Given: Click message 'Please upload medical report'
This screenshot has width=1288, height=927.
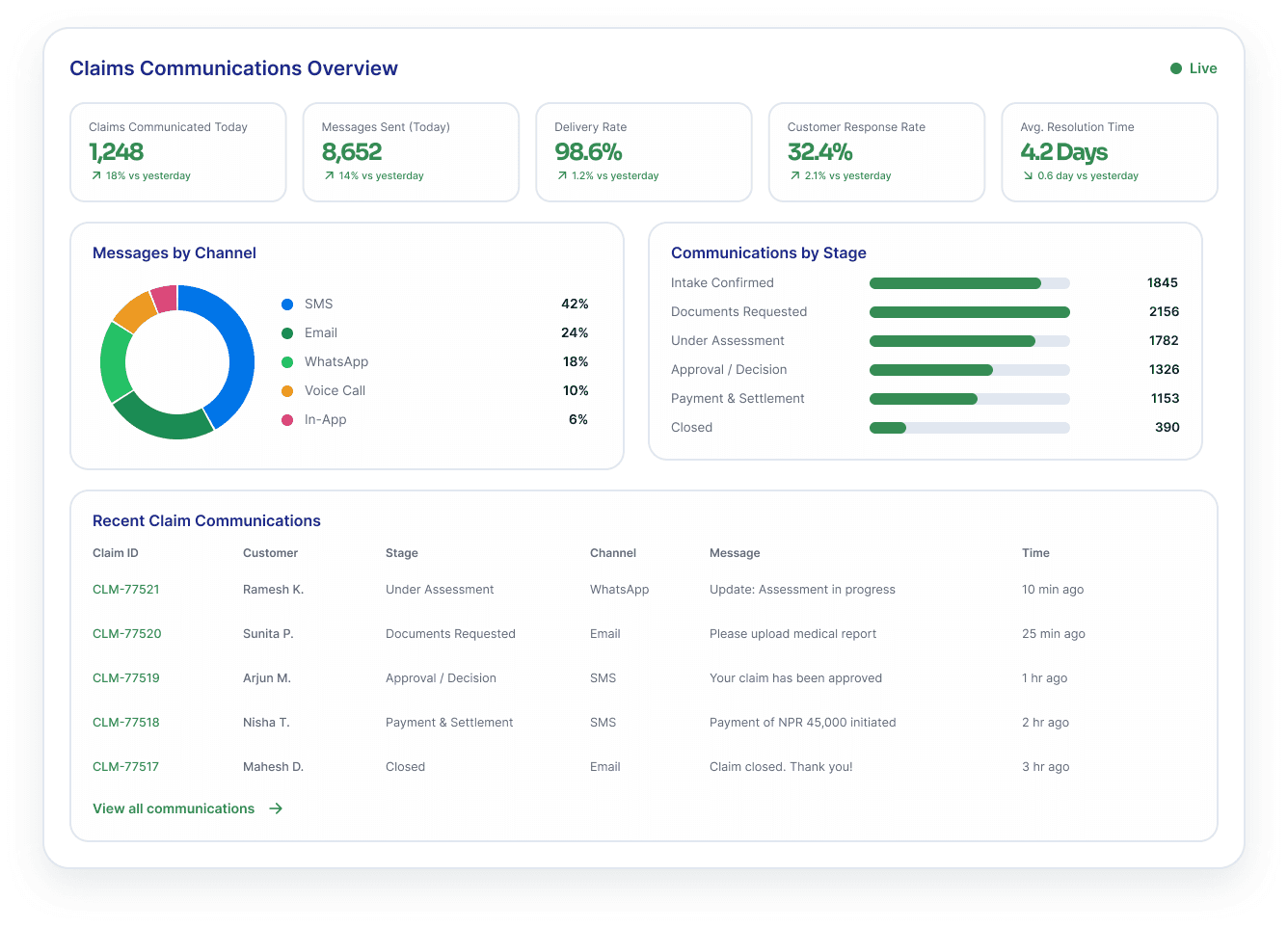Looking at the screenshot, I should point(793,634).
